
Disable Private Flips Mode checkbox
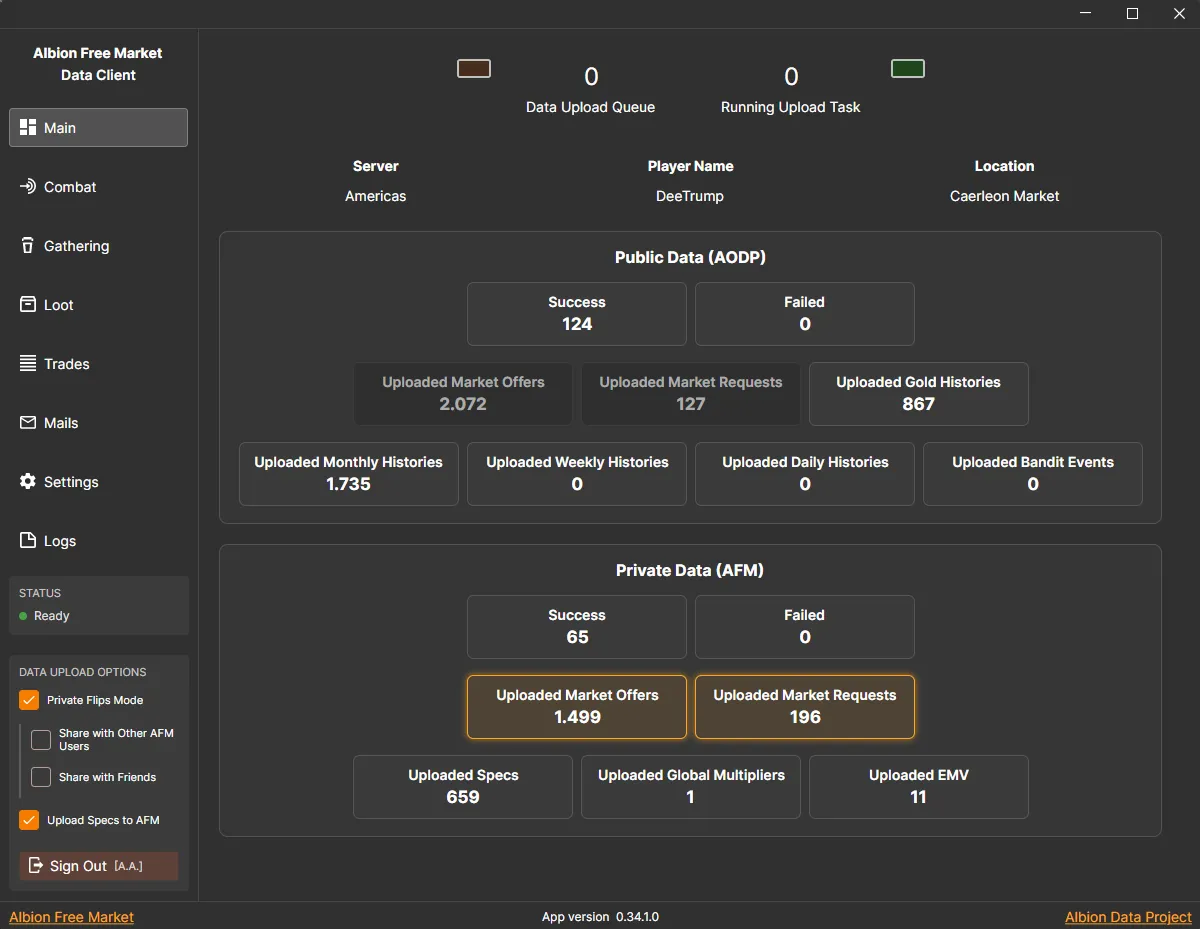pyautogui.click(x=29, y=700)
